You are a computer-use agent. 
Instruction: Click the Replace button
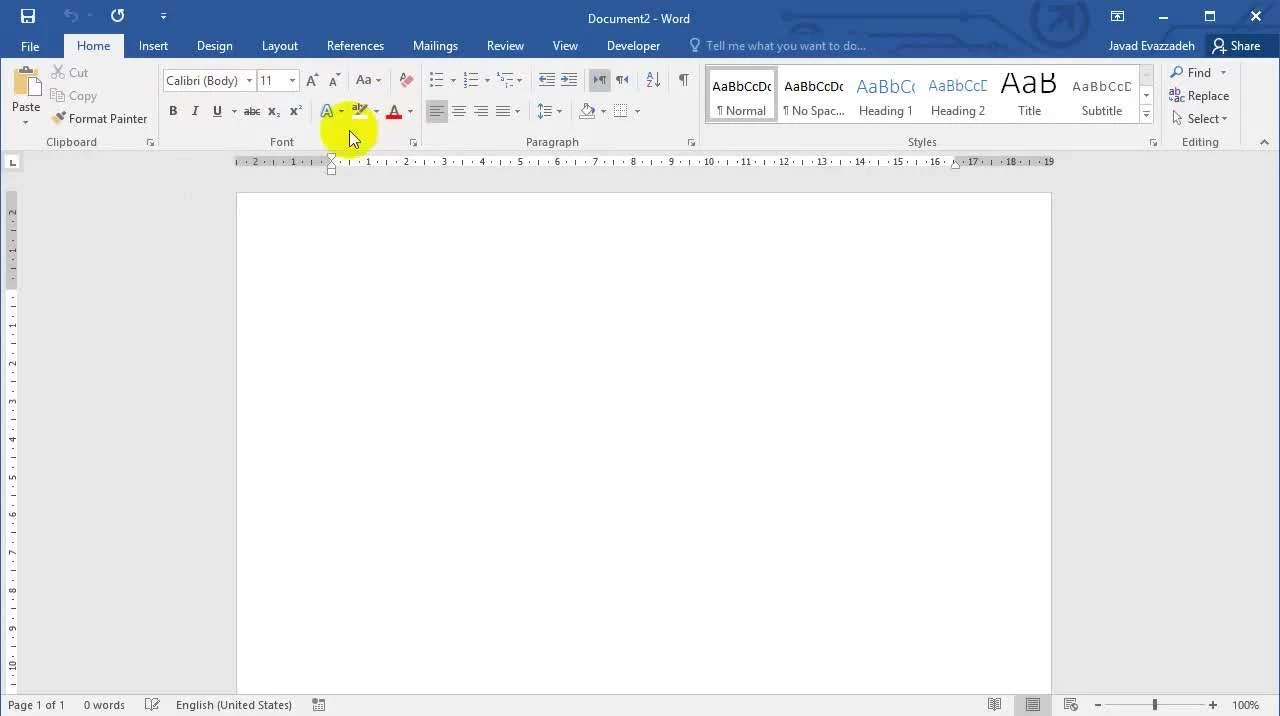pos(1199,96)
